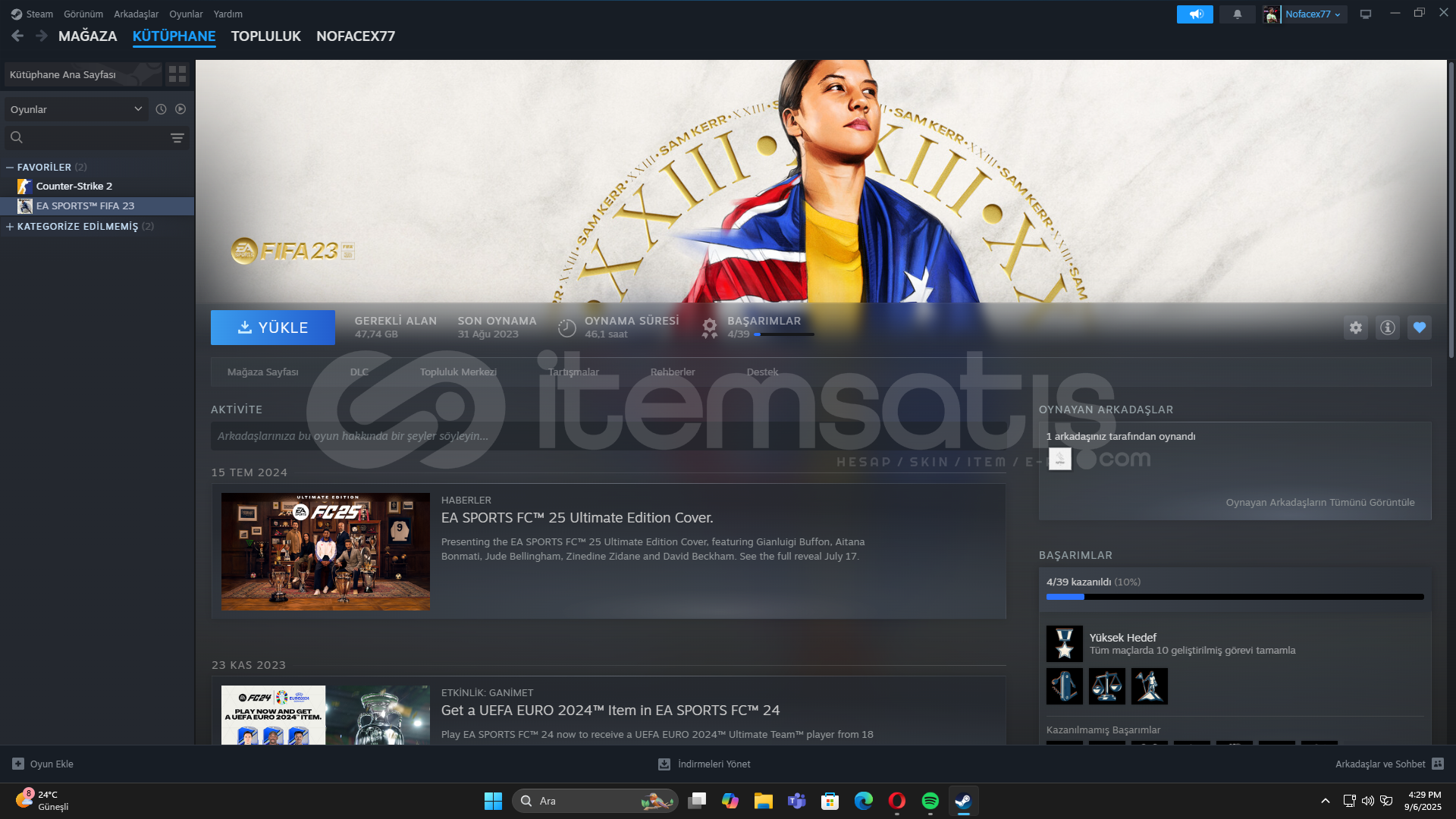Screen dimensions: 1456x819
Task: Click the Nofacex77 profile avatar
Action: pos(1271,14)
